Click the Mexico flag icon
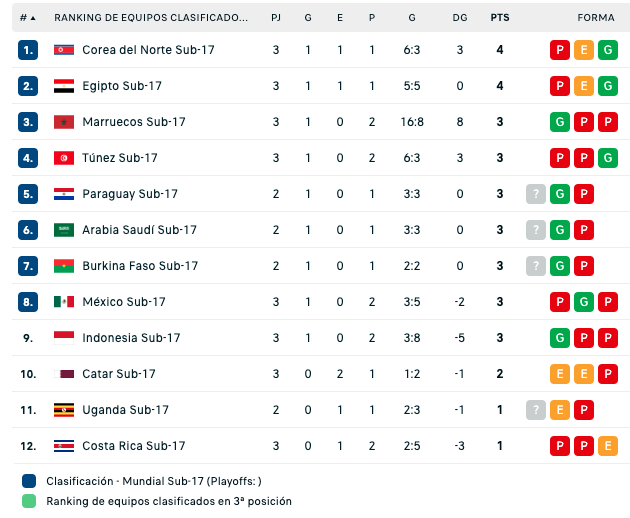 64,302
